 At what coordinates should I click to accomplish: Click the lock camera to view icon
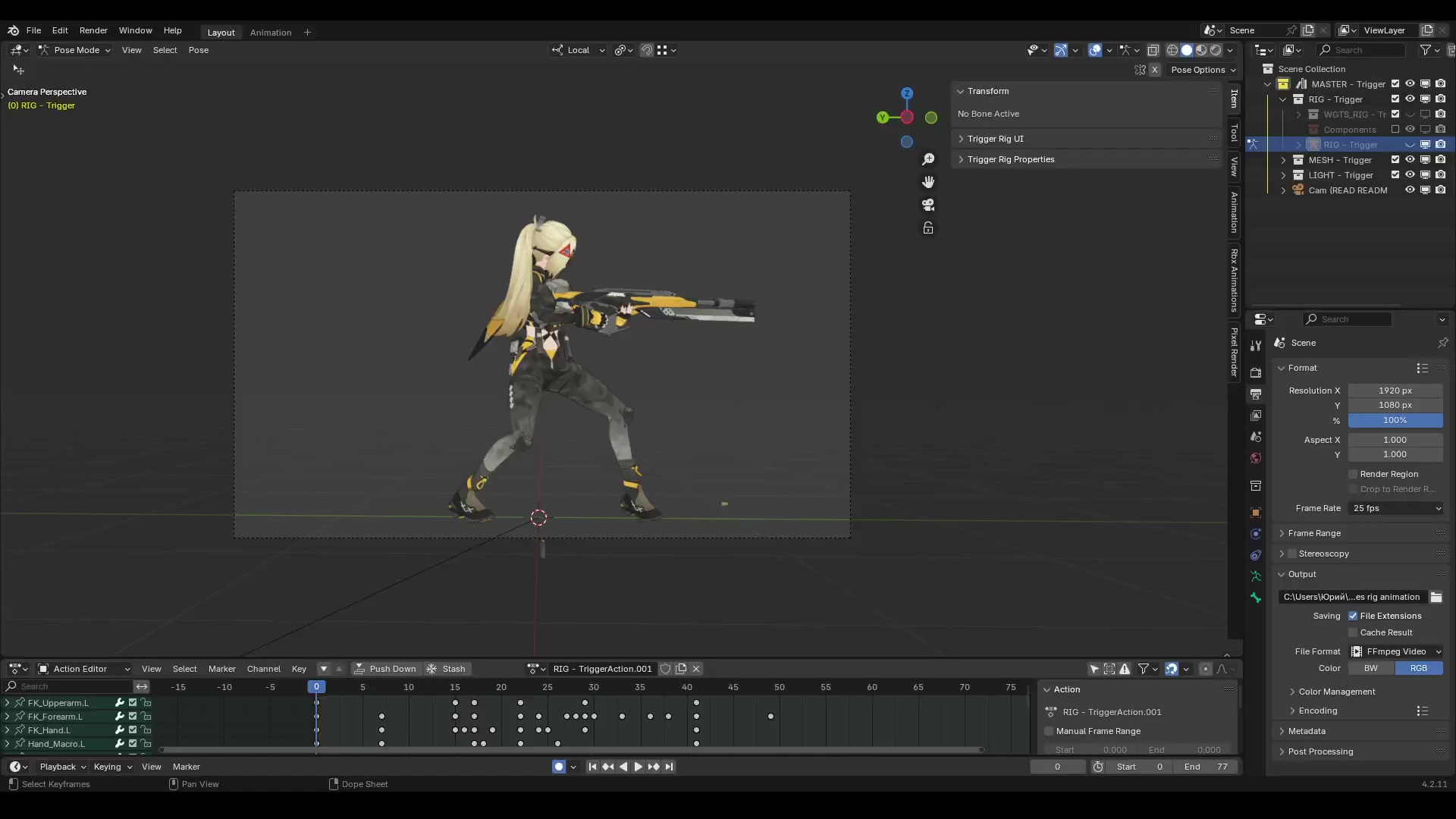click(x=928, y=227)
